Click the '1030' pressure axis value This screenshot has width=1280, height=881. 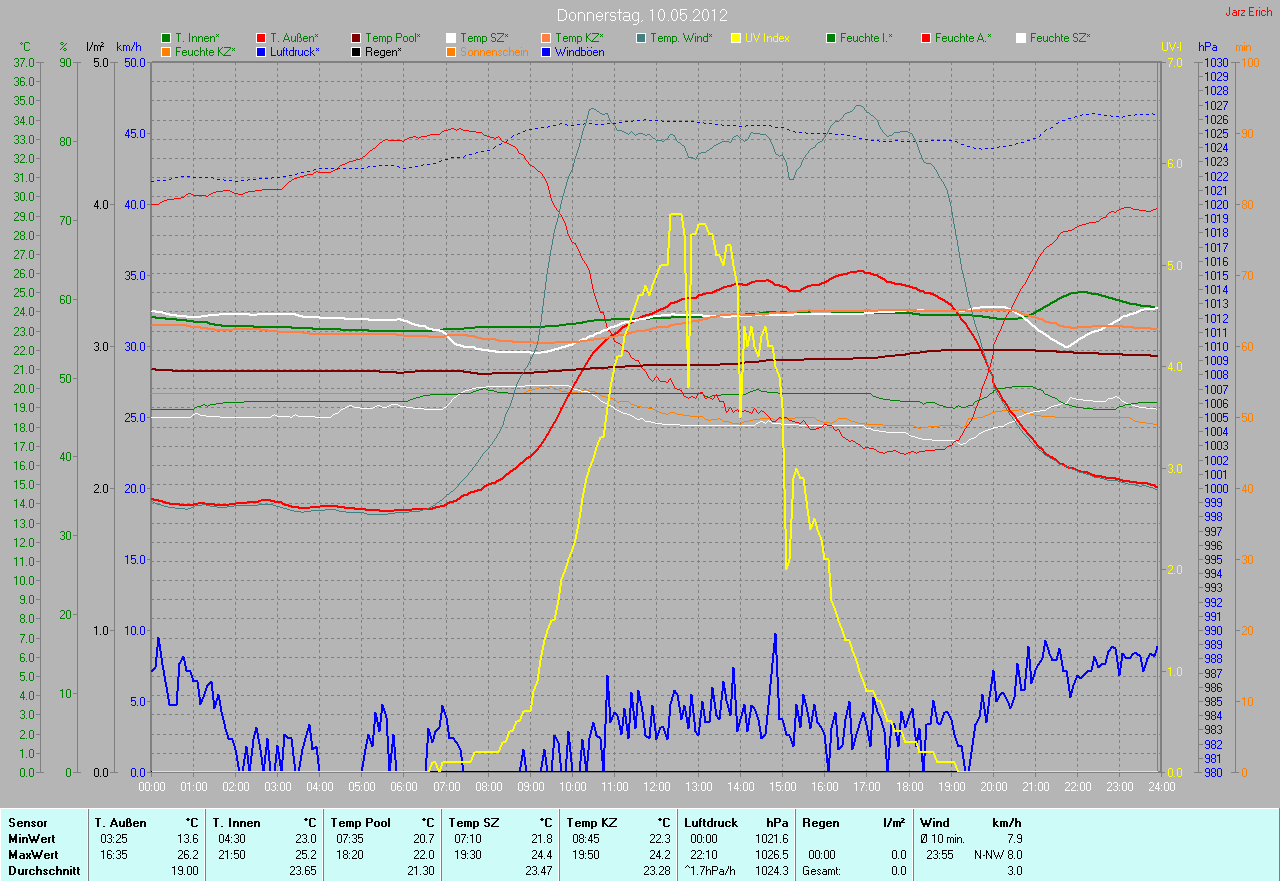(x=1216, y=62)
